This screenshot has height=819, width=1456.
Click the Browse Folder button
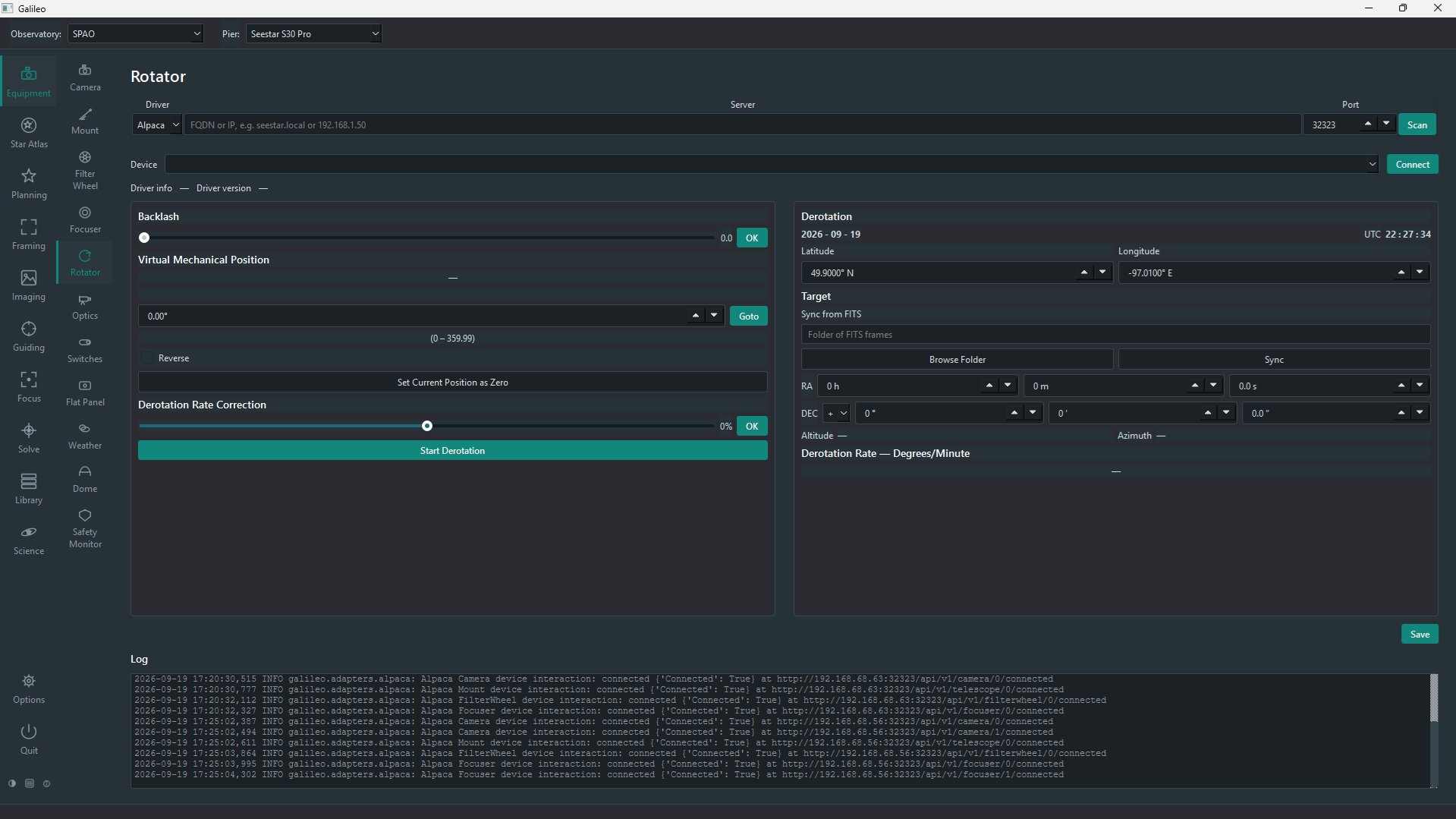coord(957,359)
